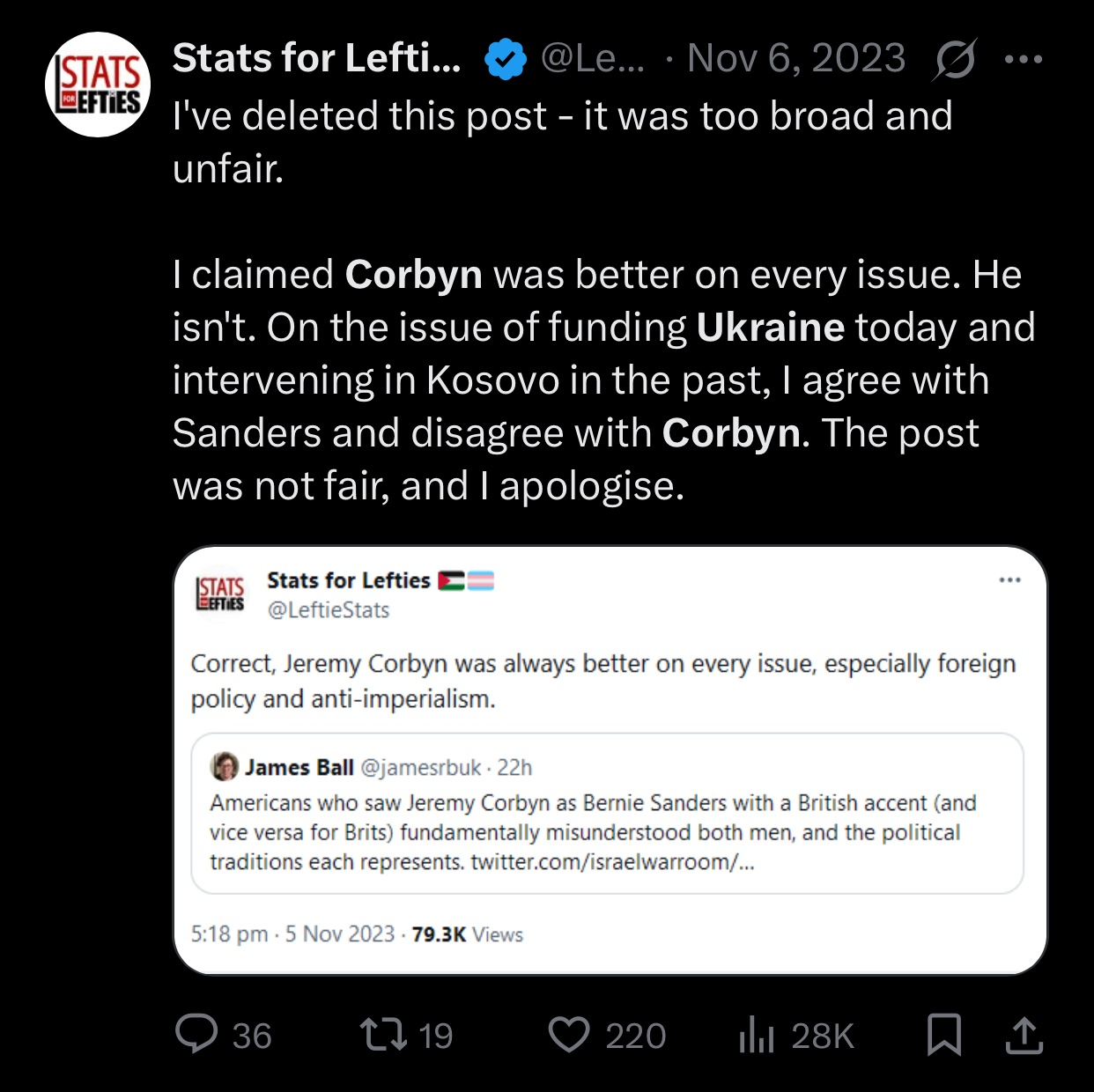Click James Ball's small avatar

coord(225,767)
